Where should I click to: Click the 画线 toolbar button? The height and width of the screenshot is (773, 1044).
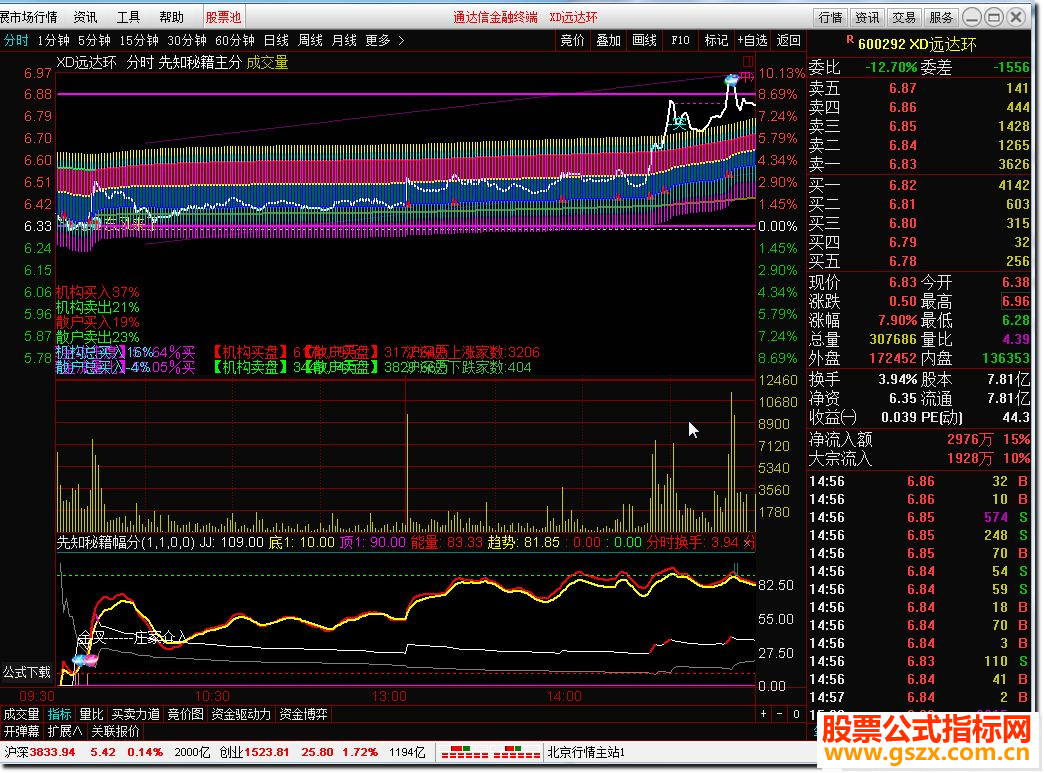[644, 41]
